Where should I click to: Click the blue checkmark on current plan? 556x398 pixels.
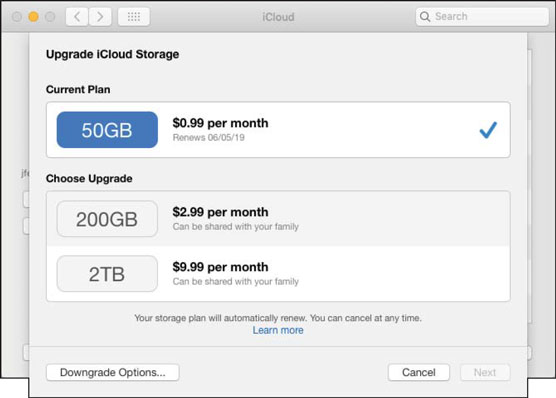[488, 130]
